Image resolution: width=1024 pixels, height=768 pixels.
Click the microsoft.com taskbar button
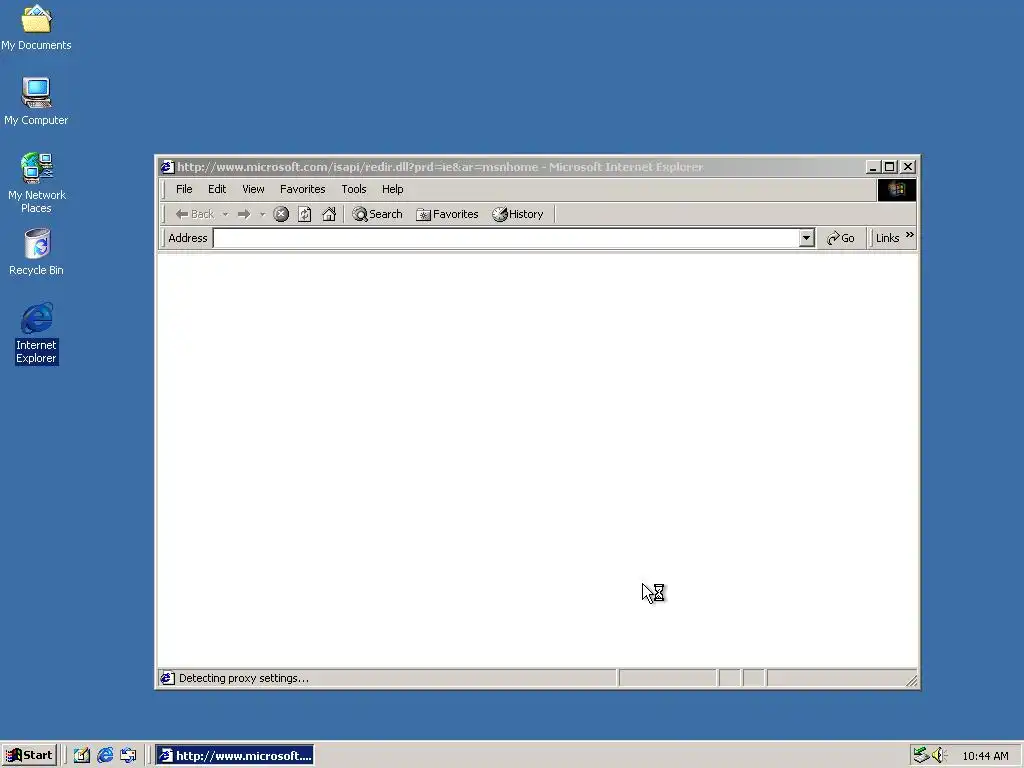pyautogui.click(x=235, y=756)
